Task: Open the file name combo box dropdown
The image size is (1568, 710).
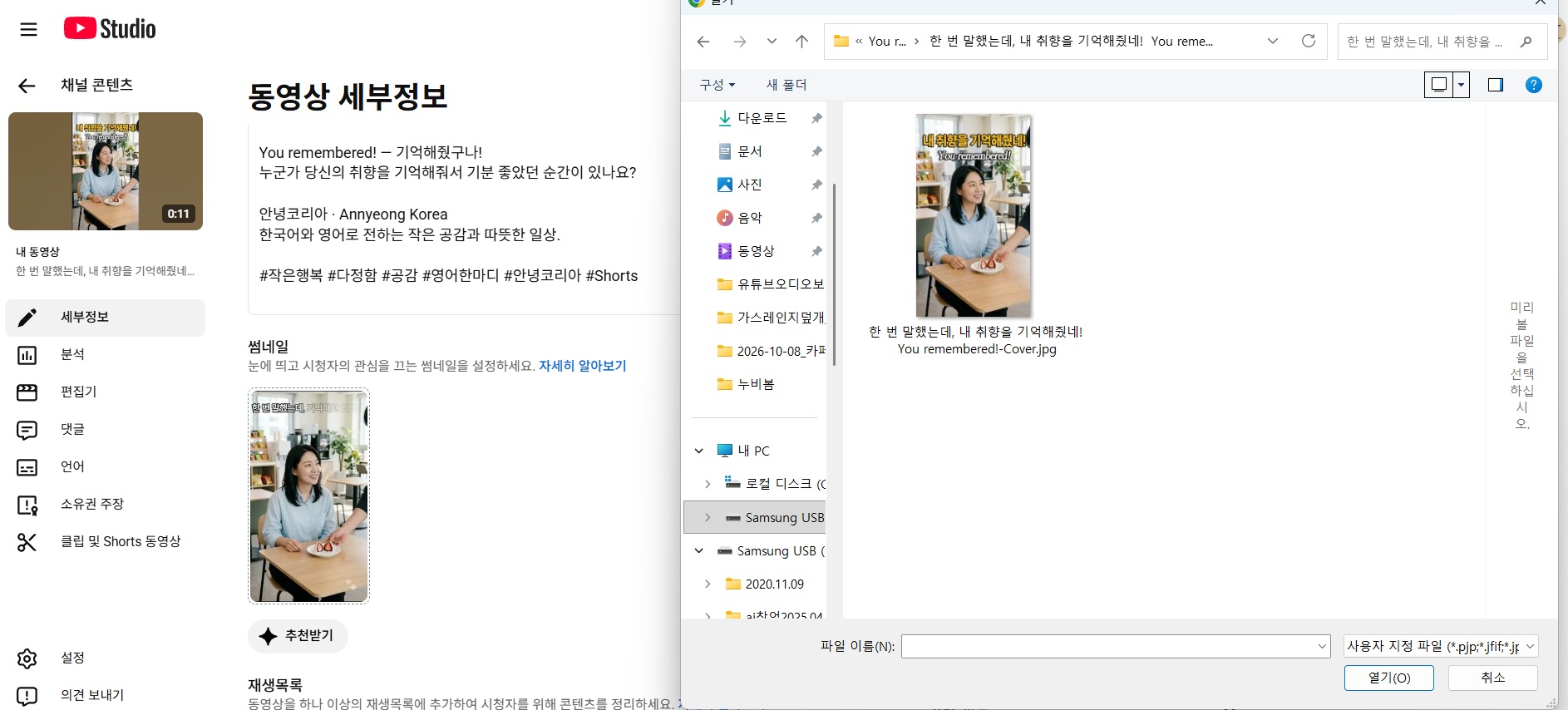Action: click(1323, 646)
